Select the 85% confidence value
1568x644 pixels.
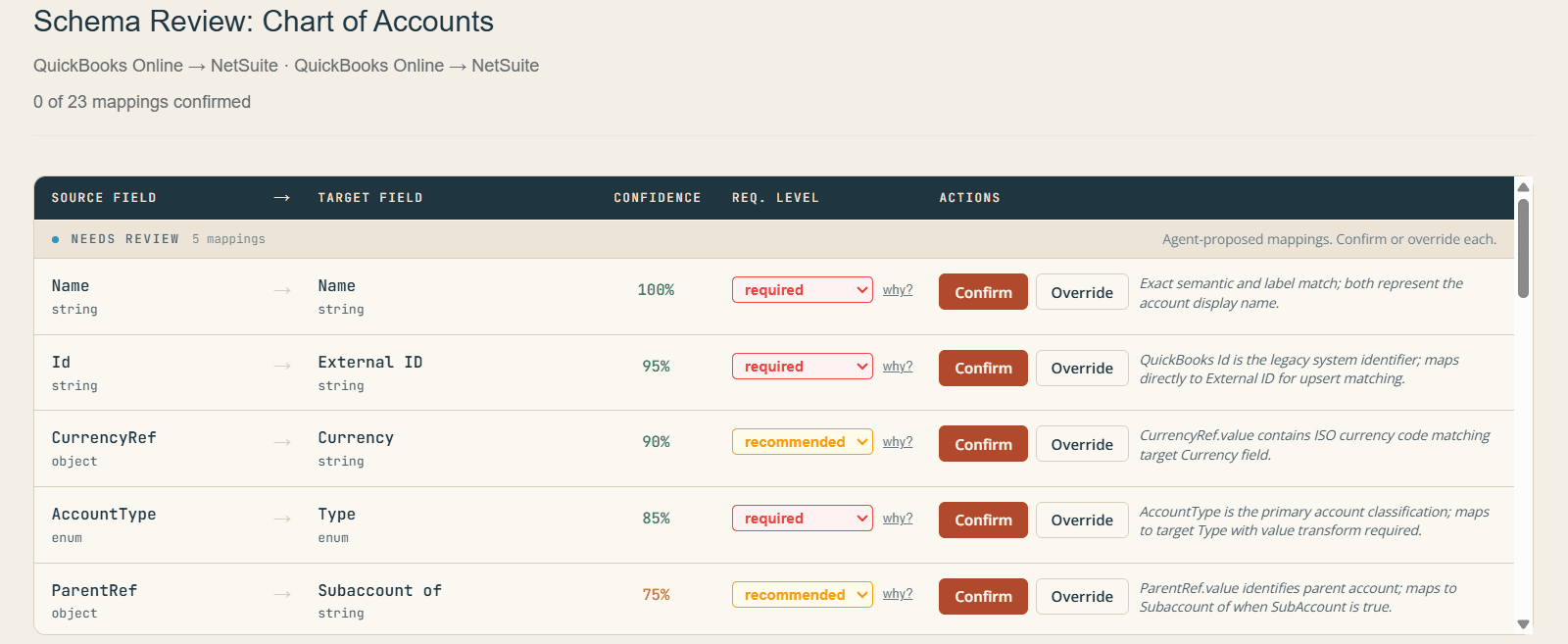(656, 519)
